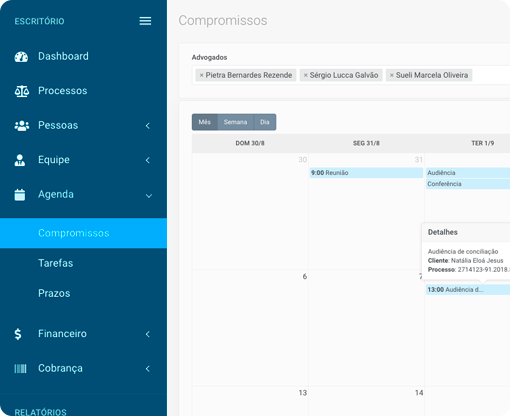The image size is (510, 416).
Task: Open the Cobrança menu item
Action: coord(60,368)
